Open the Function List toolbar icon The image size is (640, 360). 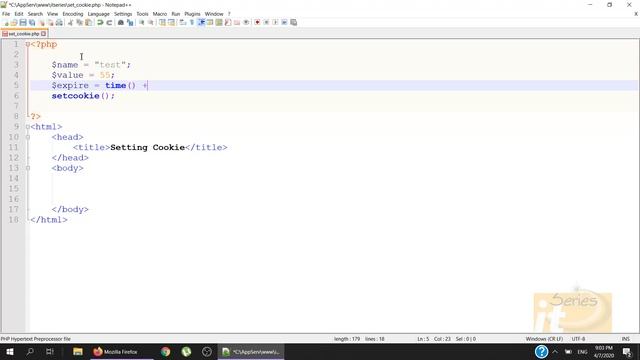[228, 22]
